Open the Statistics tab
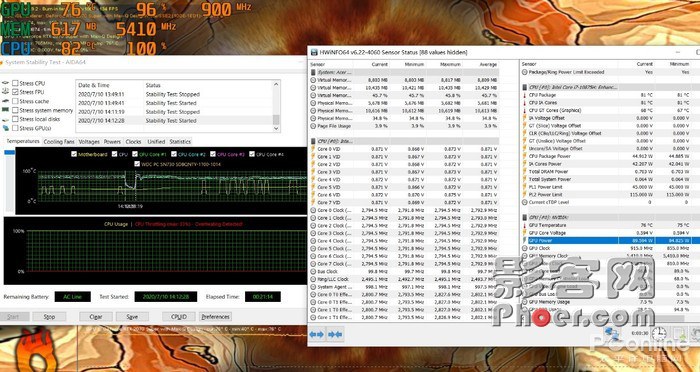This screenshot has height=372, width=700. [180, 142]
